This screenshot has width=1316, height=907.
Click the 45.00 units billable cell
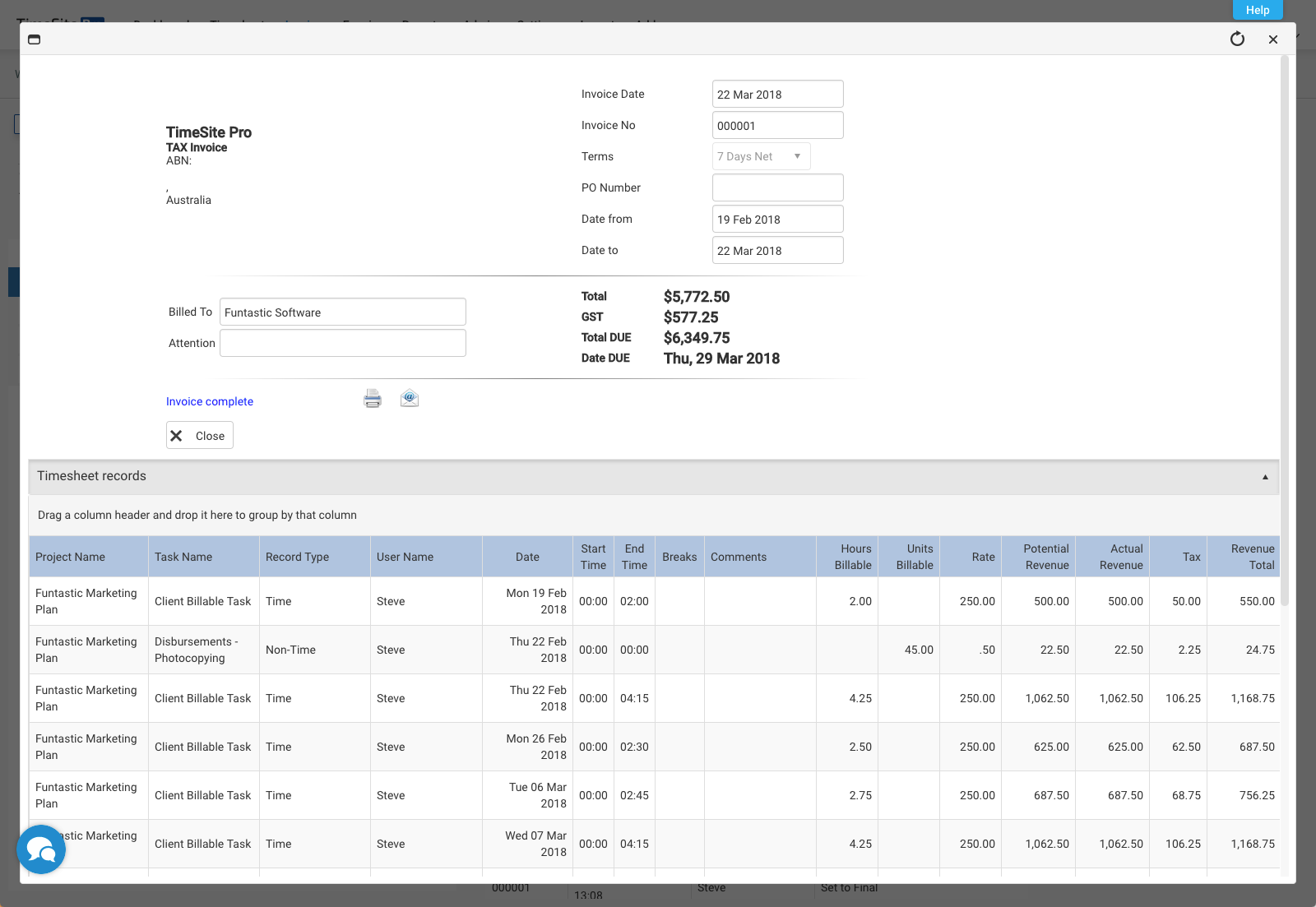(909, 650)
